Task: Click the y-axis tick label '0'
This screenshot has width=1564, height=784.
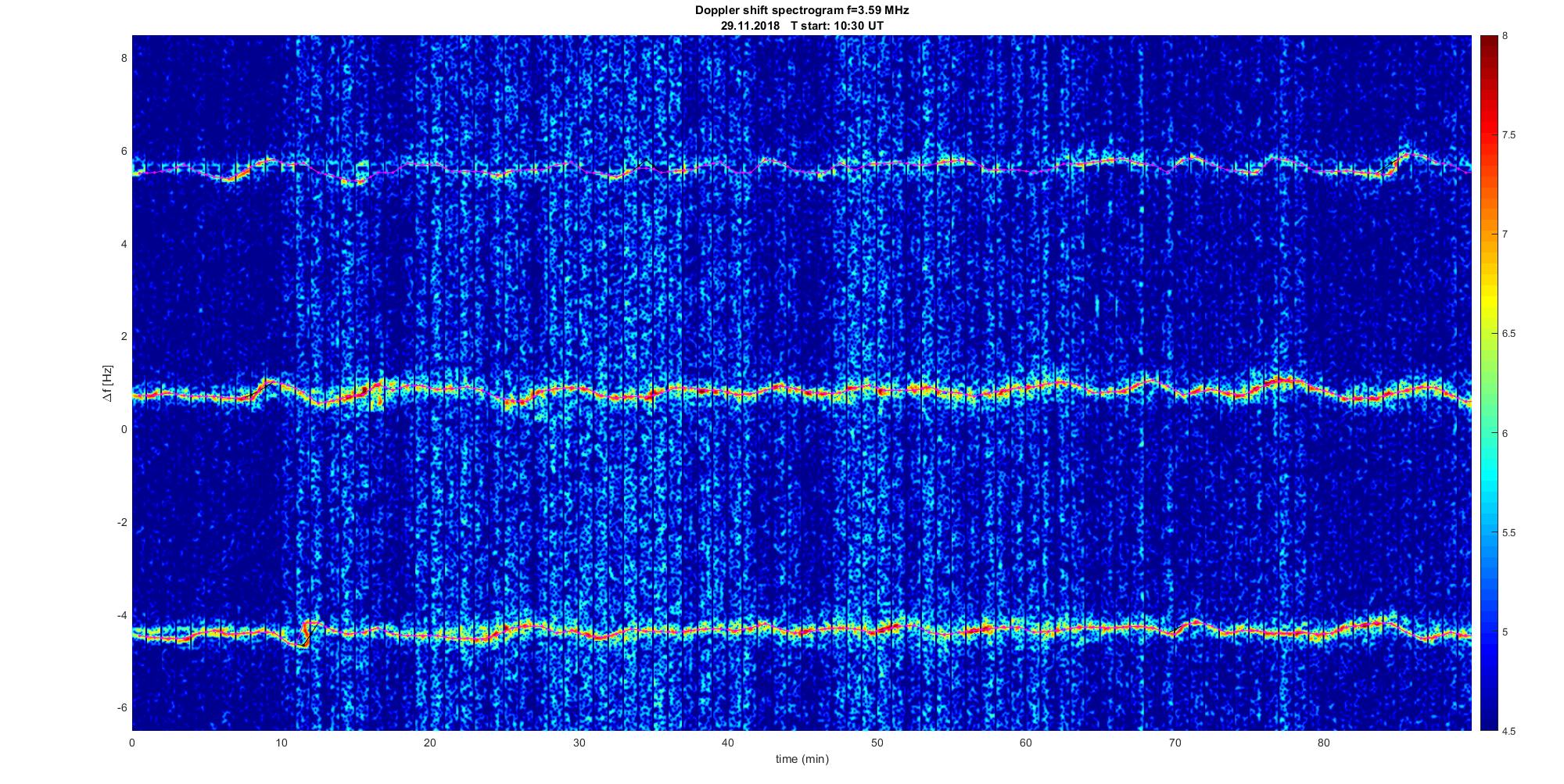Action: tap(124, 429)
